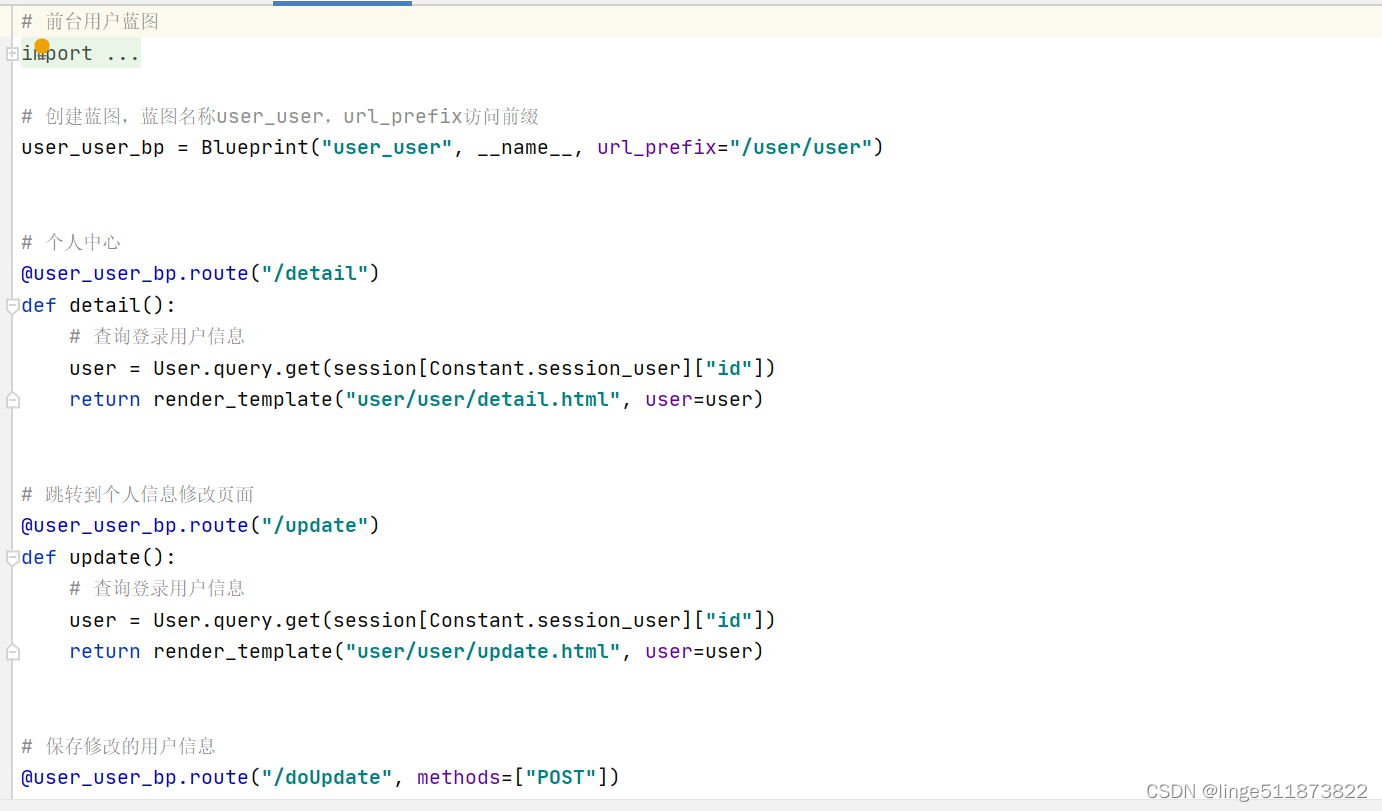Screen dimensions: 1382x811
Task: Click the "user/user/detail.html" template string
Action: [x=483, y=400]
